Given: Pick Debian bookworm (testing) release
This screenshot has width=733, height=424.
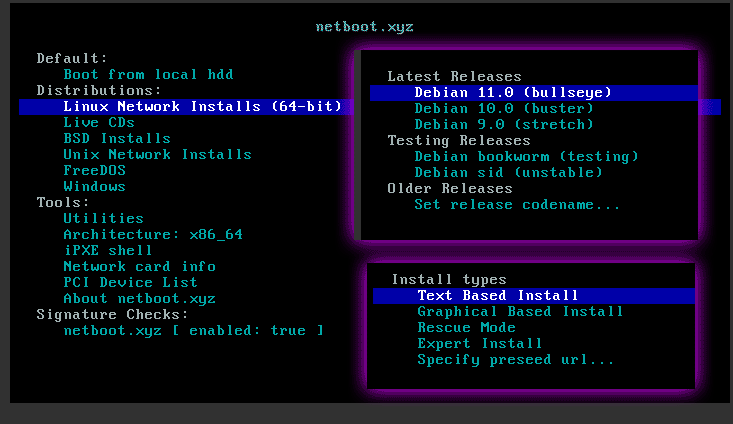Looking at the screenshot, I should click(x=526, y=157).
